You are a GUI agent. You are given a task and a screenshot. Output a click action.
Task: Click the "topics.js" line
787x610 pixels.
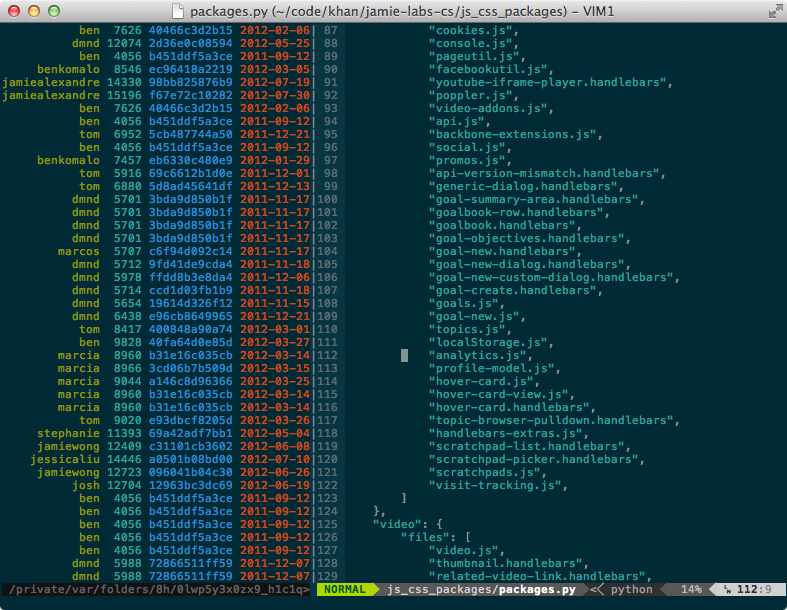point(470,330)
